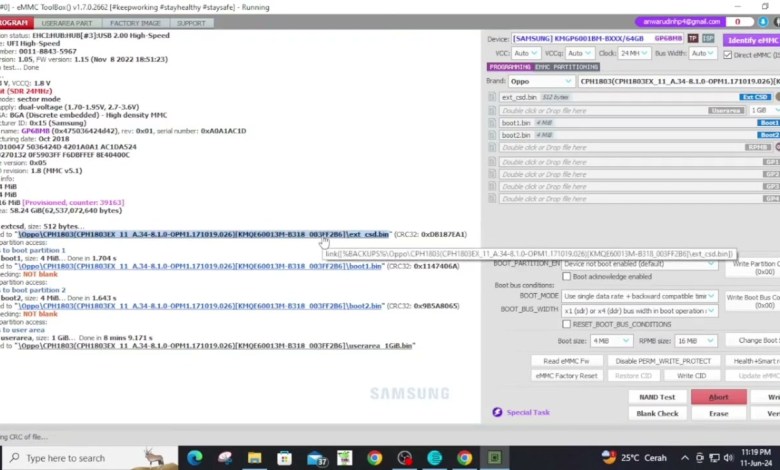Select the EMMC PARTITIONING sub-tab
This screenshot has width=780, height=470.
(566, 67)
